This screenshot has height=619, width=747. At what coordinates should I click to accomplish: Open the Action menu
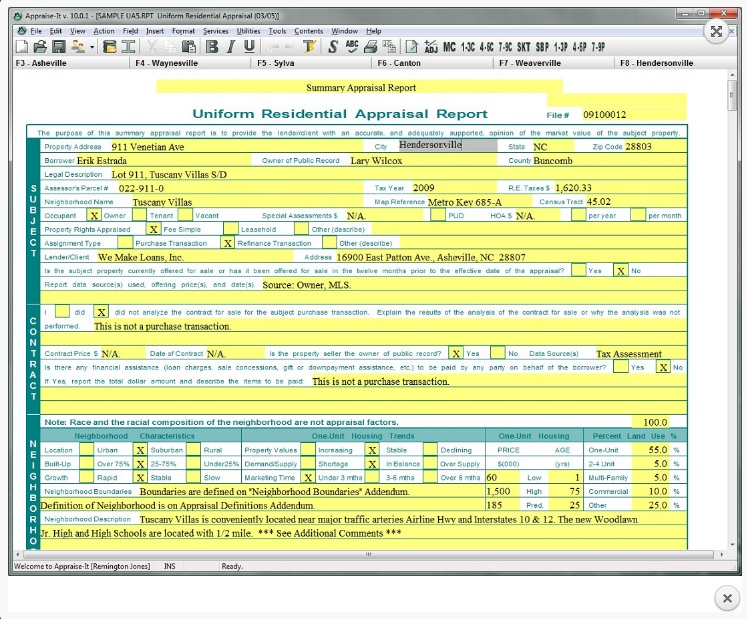[x=104, y=31]
